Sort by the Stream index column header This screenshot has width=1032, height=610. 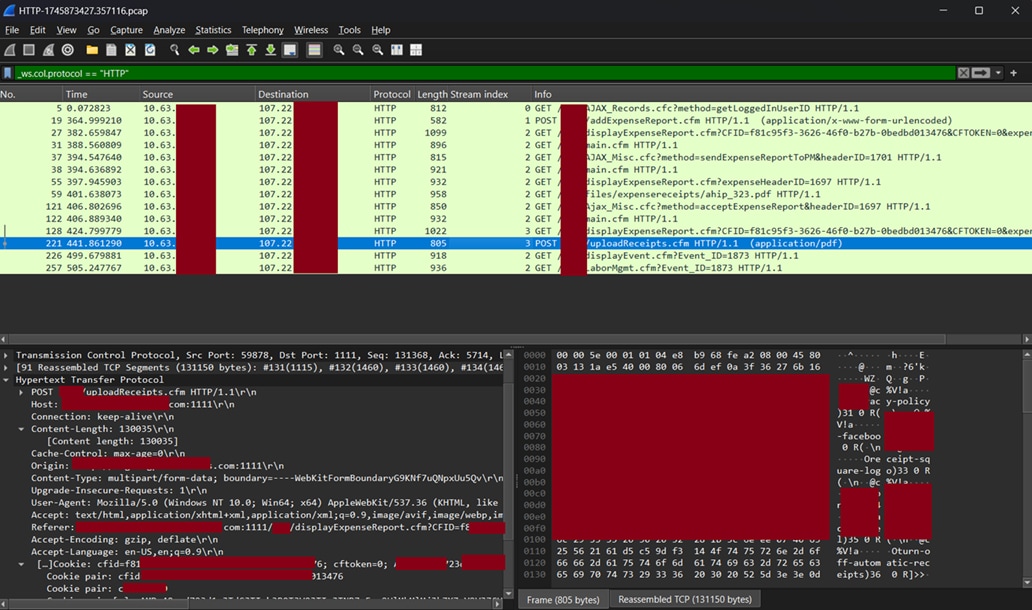click(x=490, y=94)
